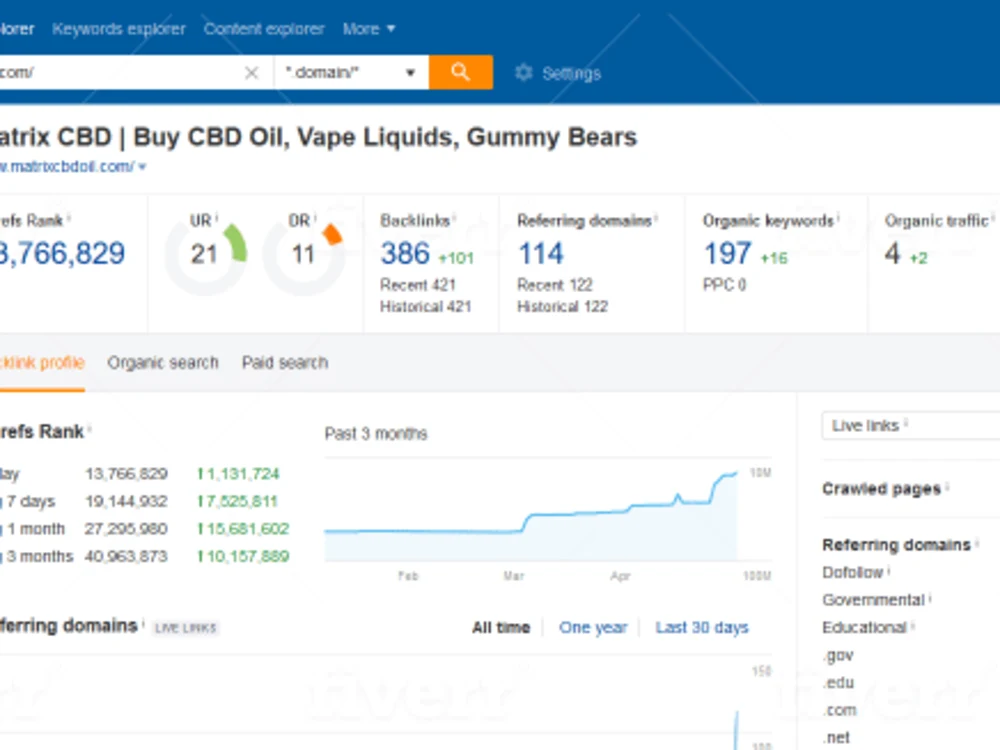Viewport: 1000px width, 750px height.
Task: Clear the URL field with the X icon
Action: pyautogui.click(x=251, y=73)
